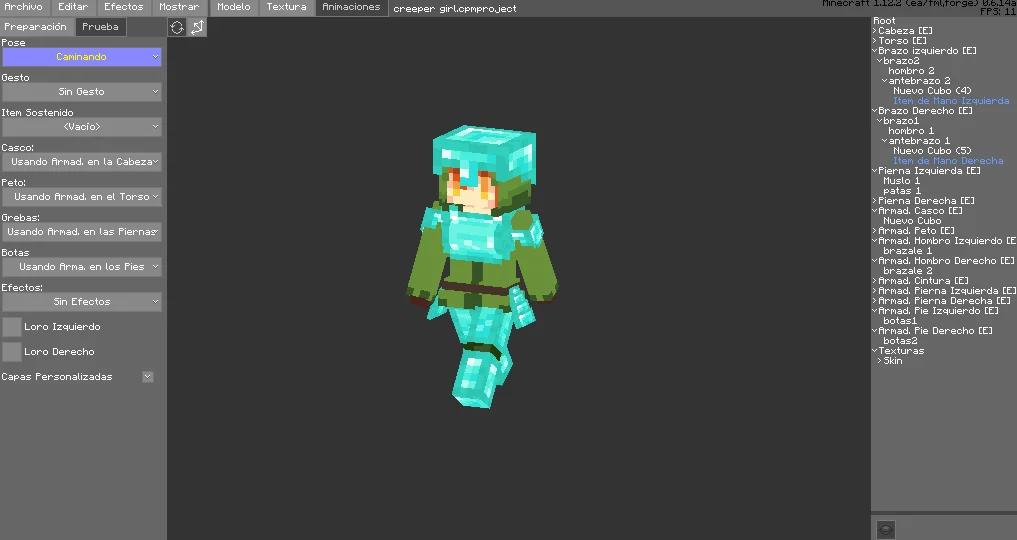Screen dimensions: 1017x540
Task: Expand the Capas Personalizadas section arrow
Action: point(148,377)
